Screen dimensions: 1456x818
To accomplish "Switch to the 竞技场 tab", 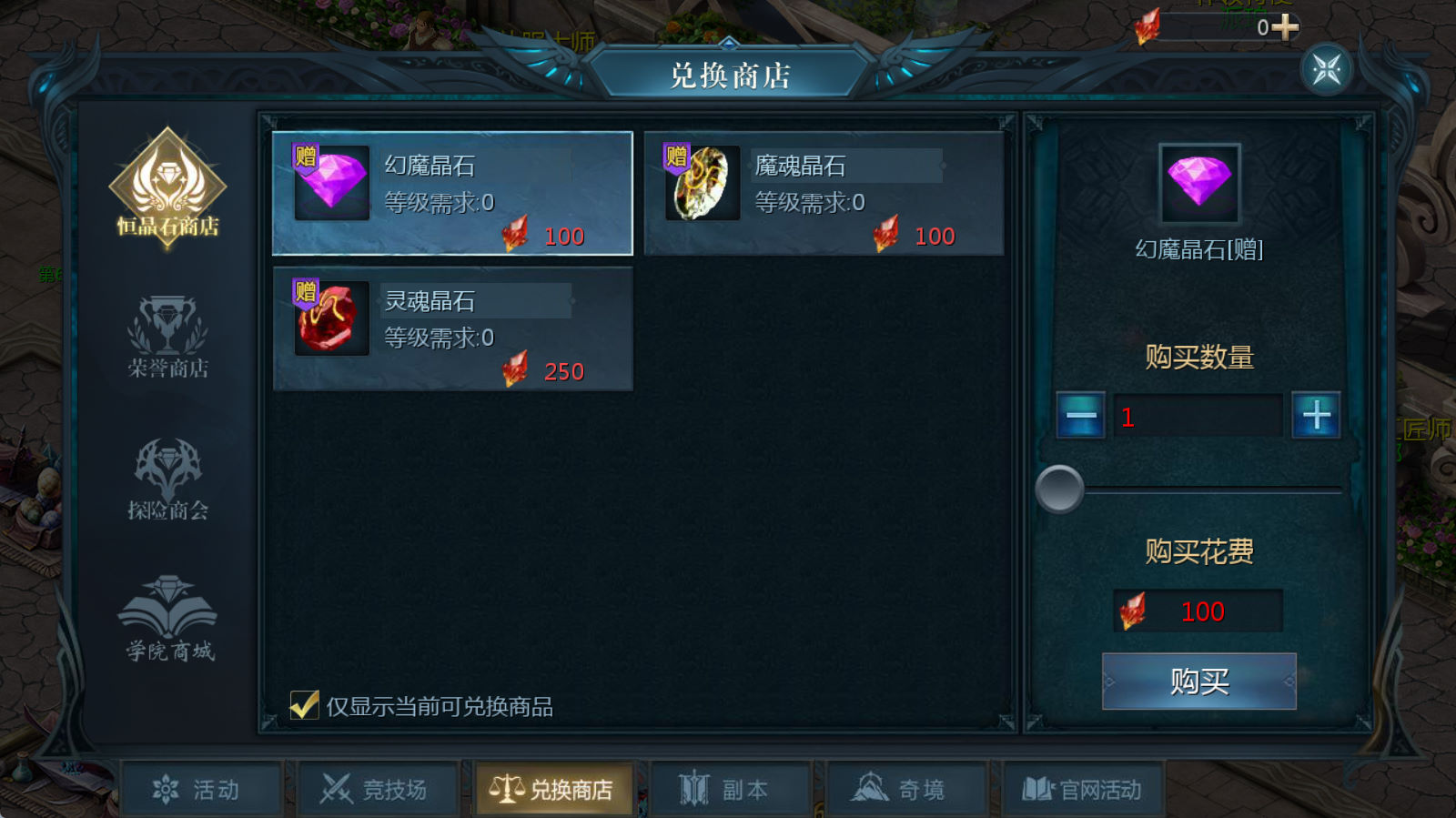I will 378,789.
